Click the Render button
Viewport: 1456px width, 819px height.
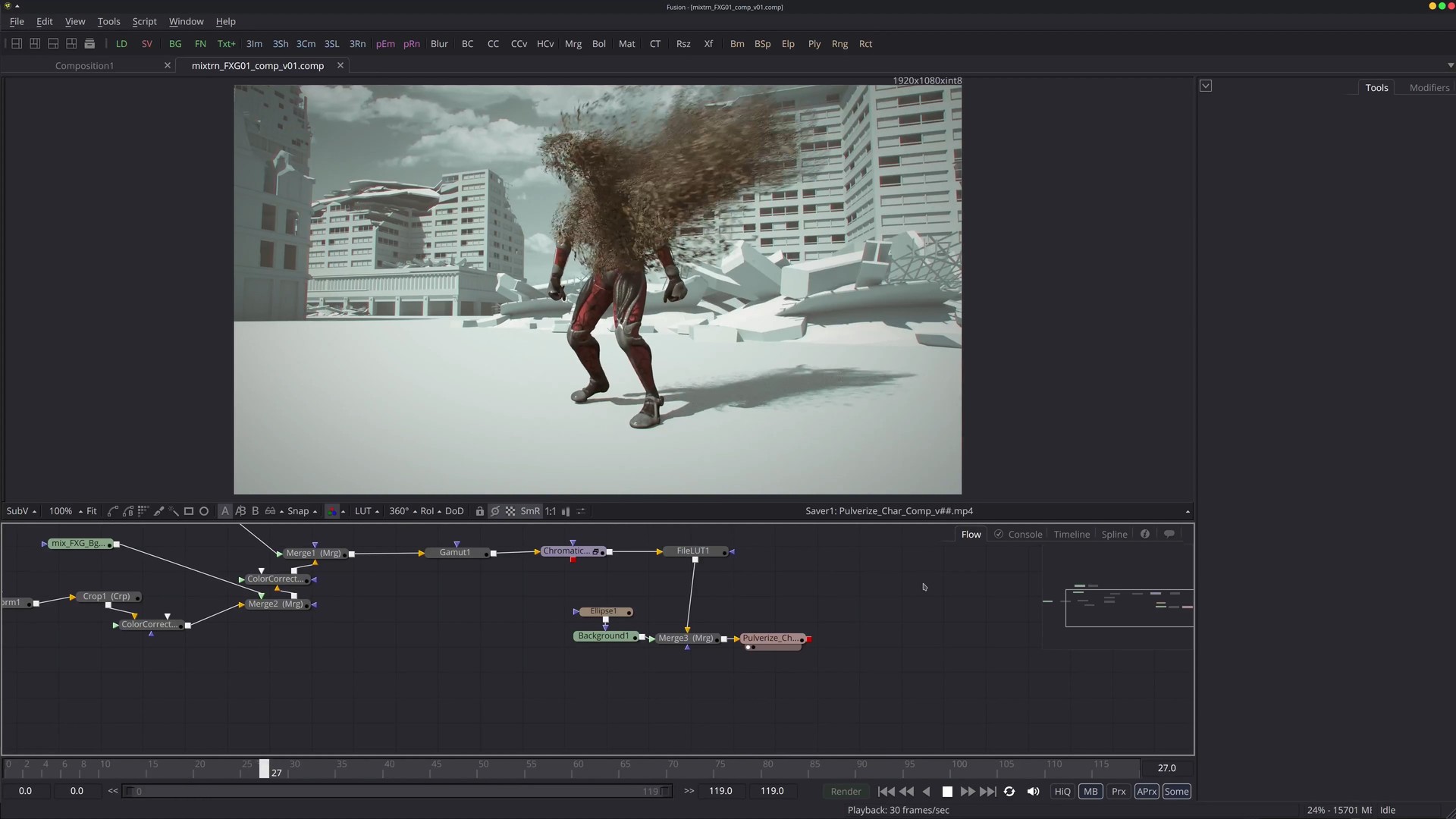(x=846, y=791)
